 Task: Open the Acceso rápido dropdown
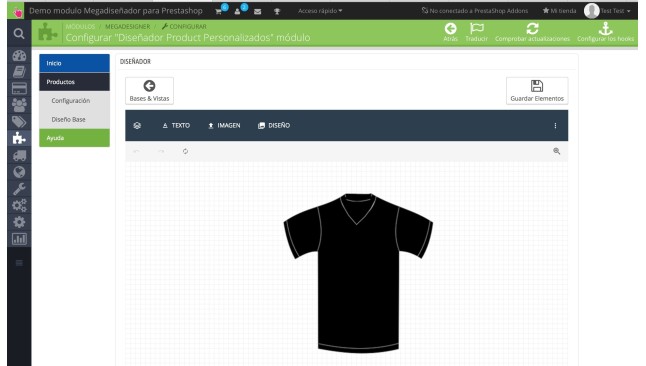320,11
